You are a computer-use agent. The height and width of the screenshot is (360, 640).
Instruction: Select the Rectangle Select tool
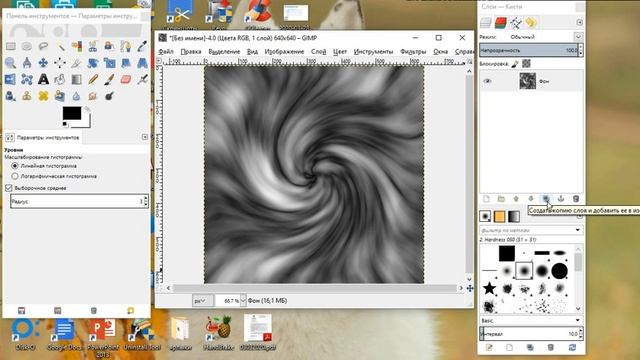pos(11,46)
